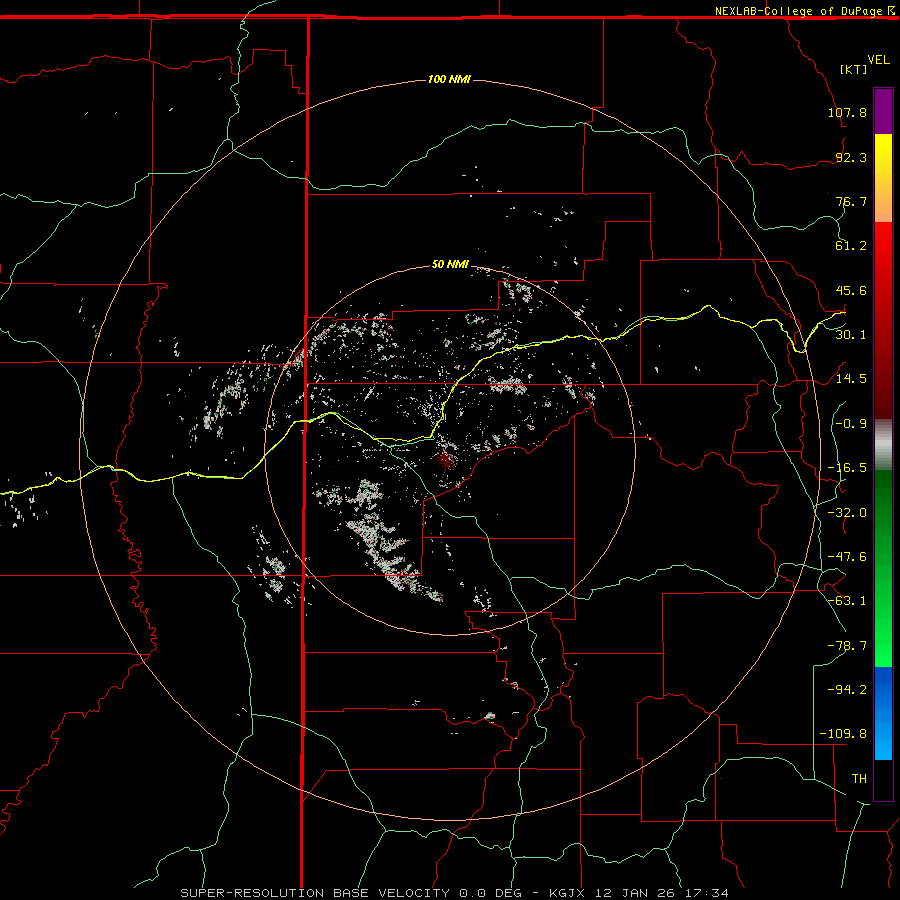The height and width of the screenshot is (900, 900).
Task: Click the red velocity echo near radar center
Action: [x=444, y=460]
